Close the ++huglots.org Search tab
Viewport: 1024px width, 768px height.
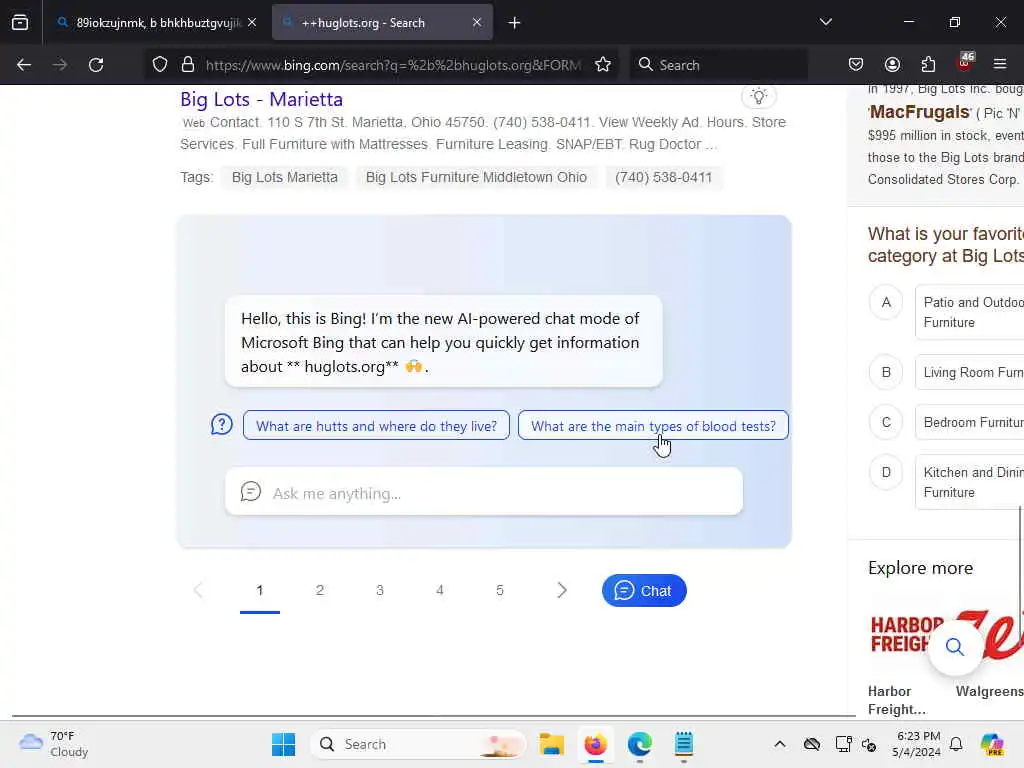pos(477,23)
